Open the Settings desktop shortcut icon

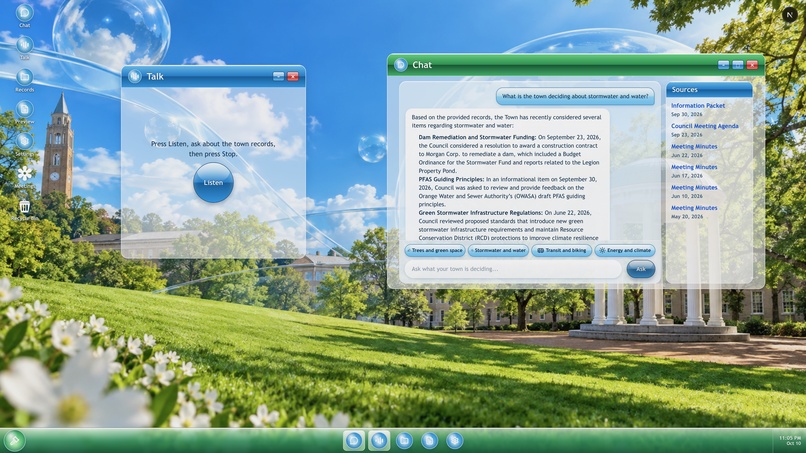pyautogui.click(x=24, y=141)
